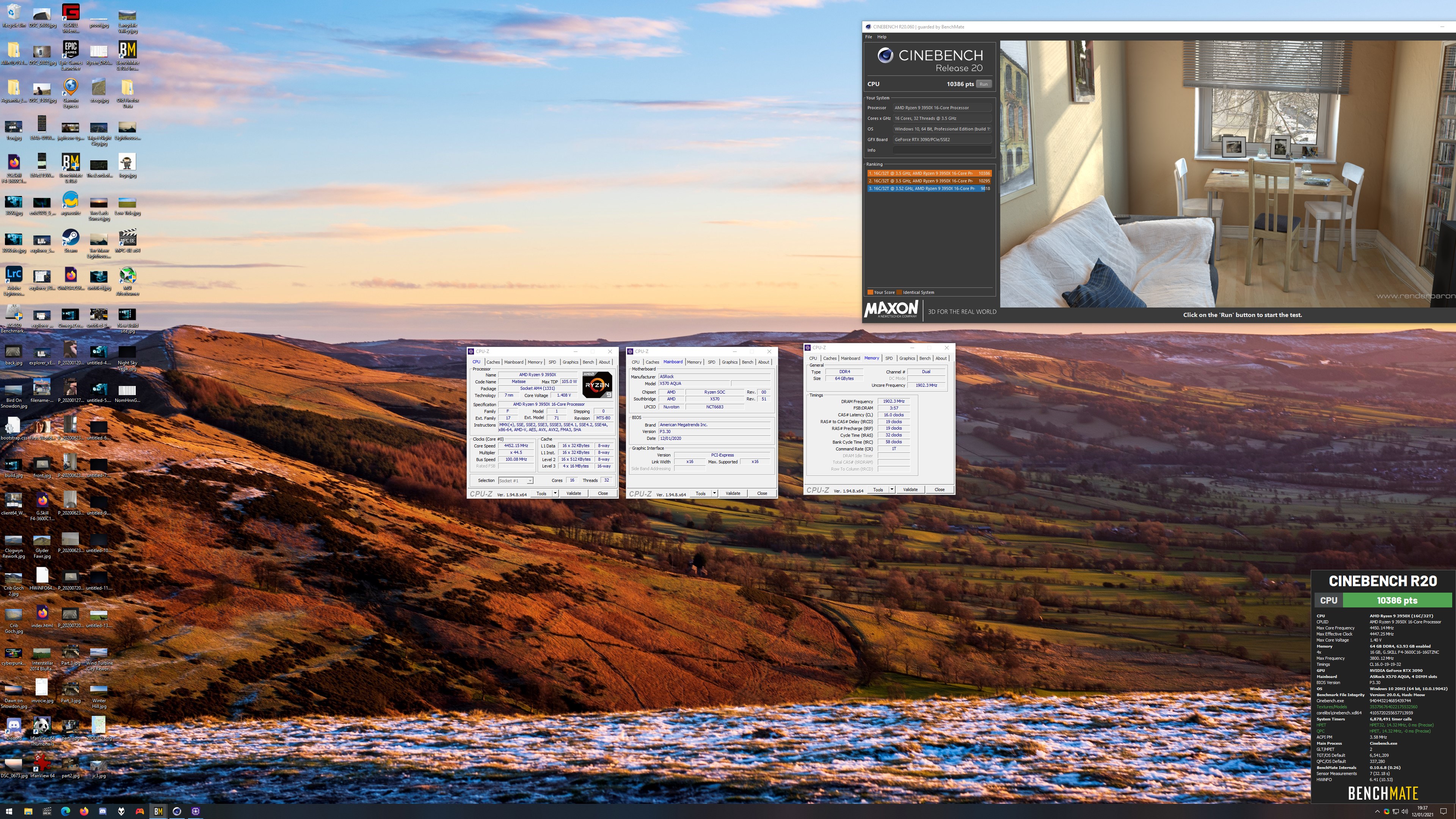The image size is (1456, 819).
Task: Click Tools button in CPU-Z CPU window
Action: (x=541, y=493)
